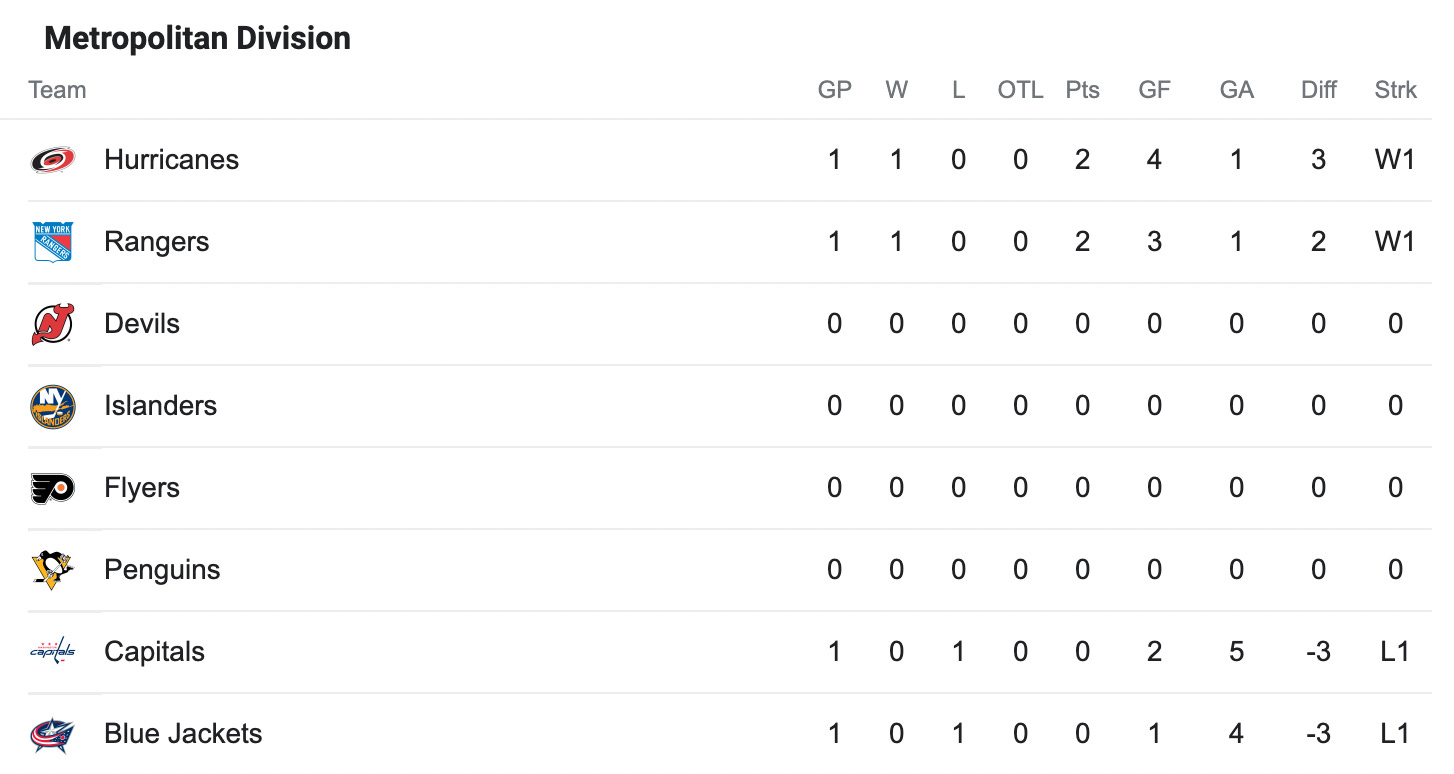Select the Devils team name
The width and height of the screenshot is (1454, 774).
[x=142, y=324]
